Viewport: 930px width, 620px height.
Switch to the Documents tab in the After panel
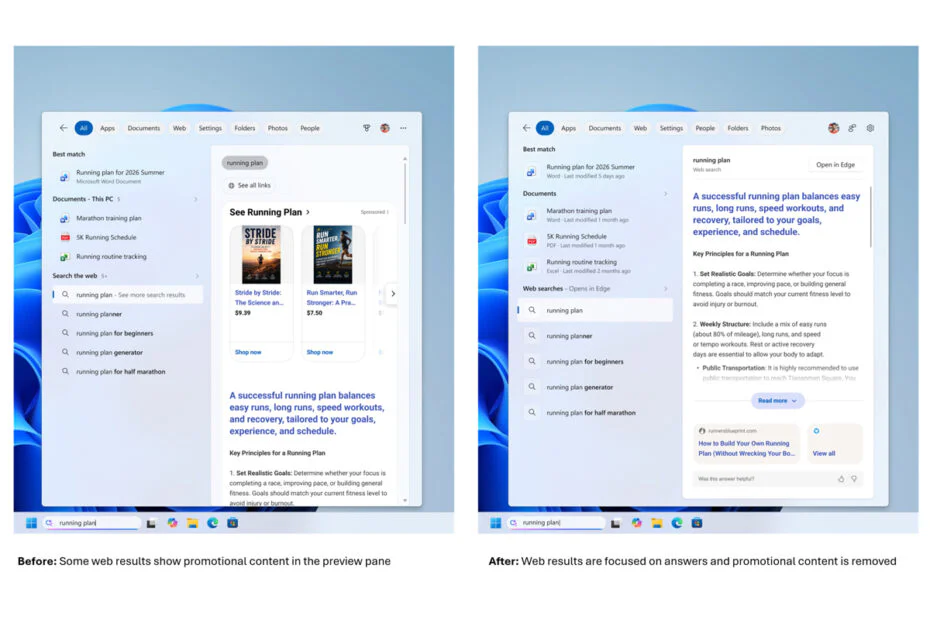[604, 128]
